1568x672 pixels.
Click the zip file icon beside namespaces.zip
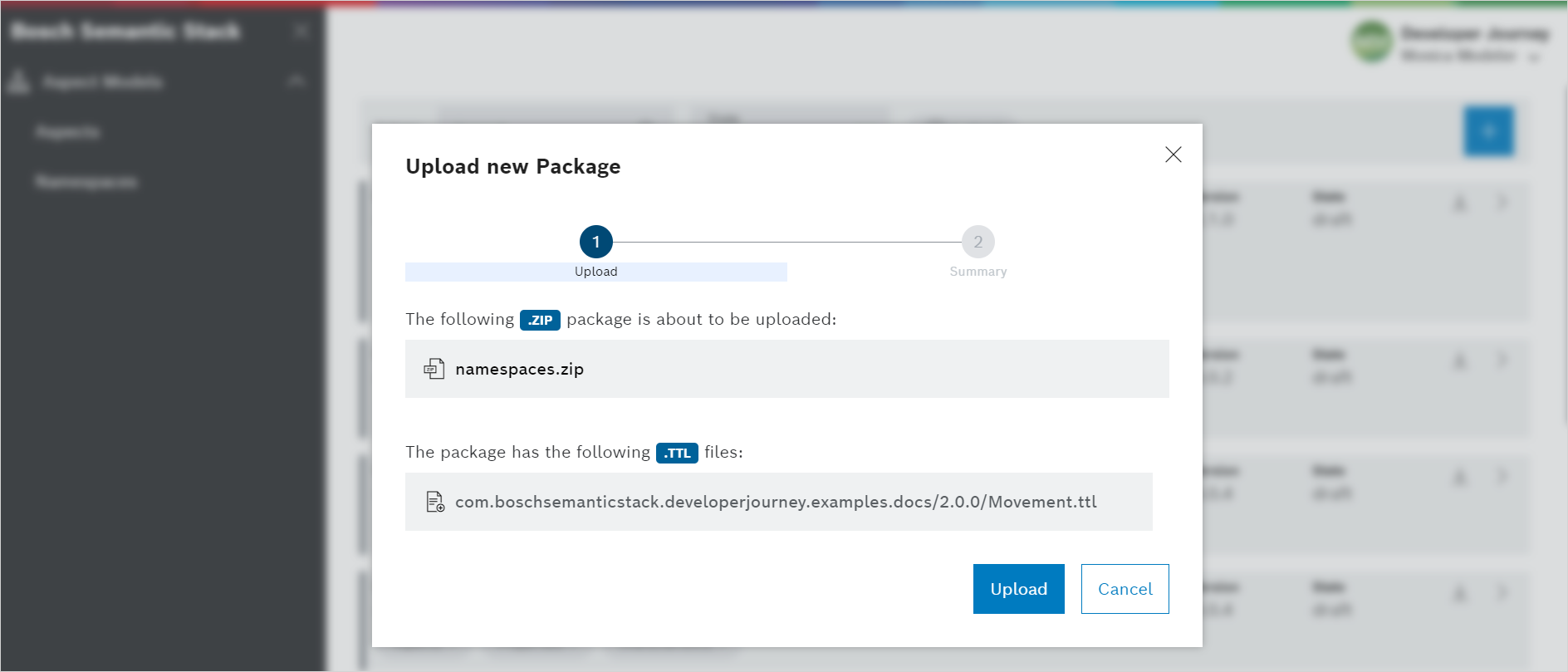[x=434, y=369]
